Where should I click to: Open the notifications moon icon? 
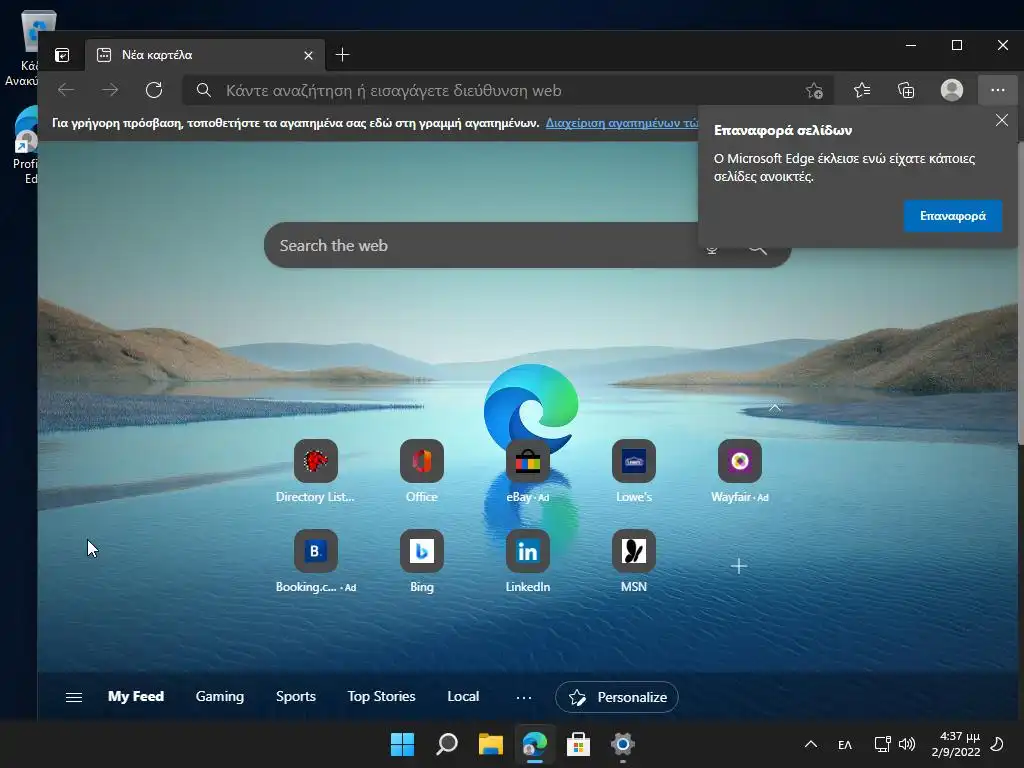997,744
